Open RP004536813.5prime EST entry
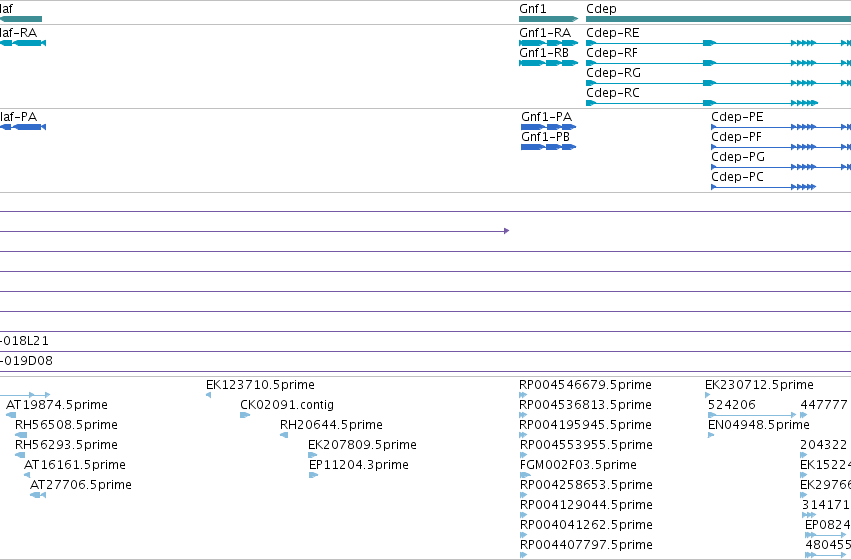 click(585, 405)
